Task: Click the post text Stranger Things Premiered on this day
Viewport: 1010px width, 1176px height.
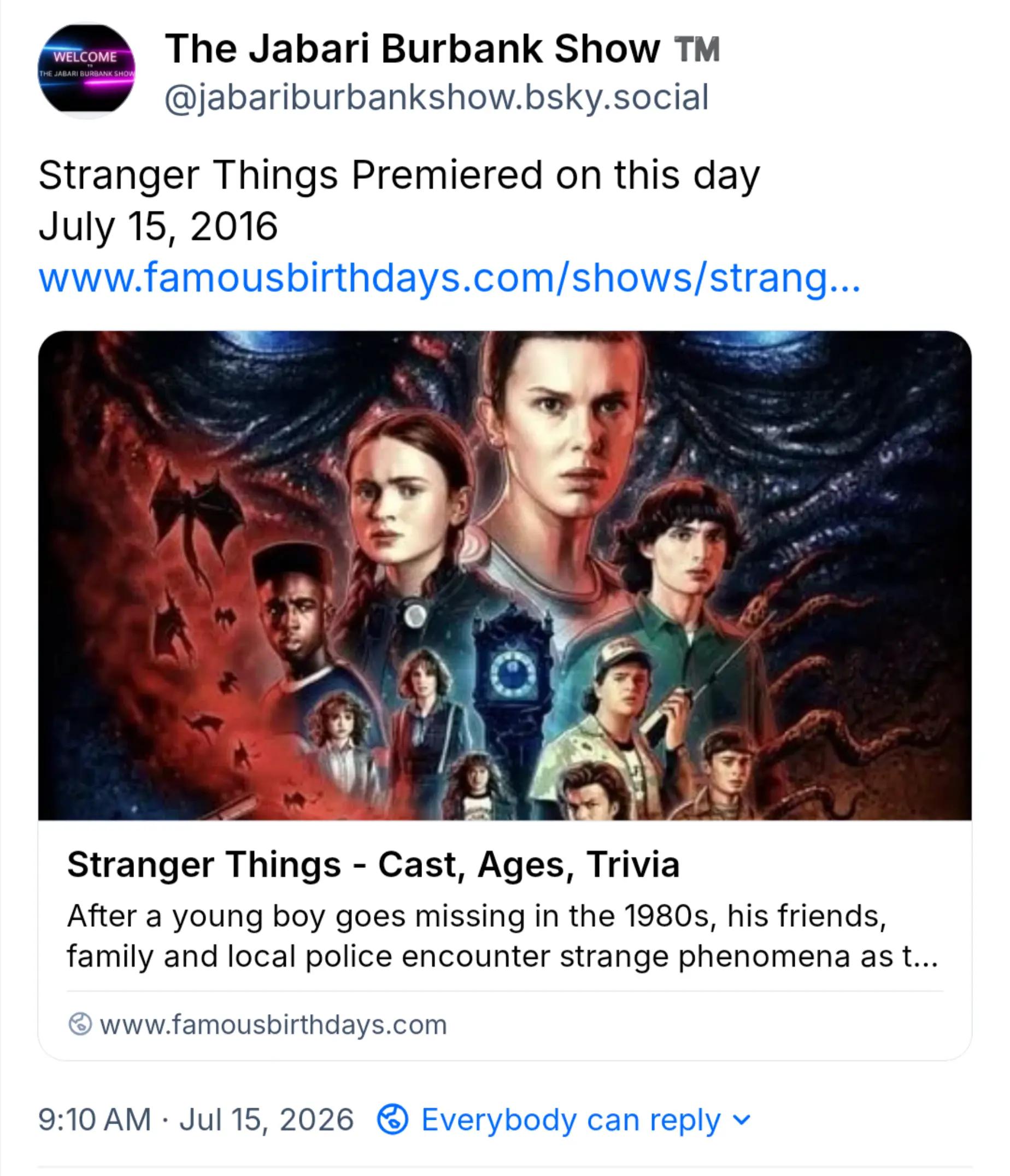Action: [399, 175]
